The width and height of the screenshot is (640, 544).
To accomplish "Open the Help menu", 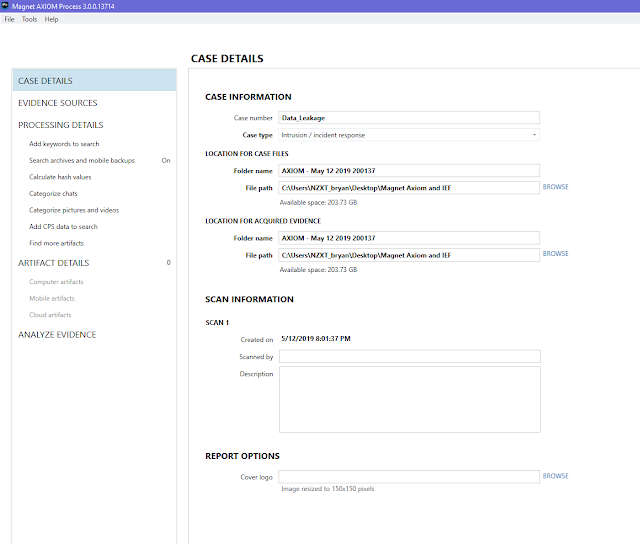I will point(51,19).
